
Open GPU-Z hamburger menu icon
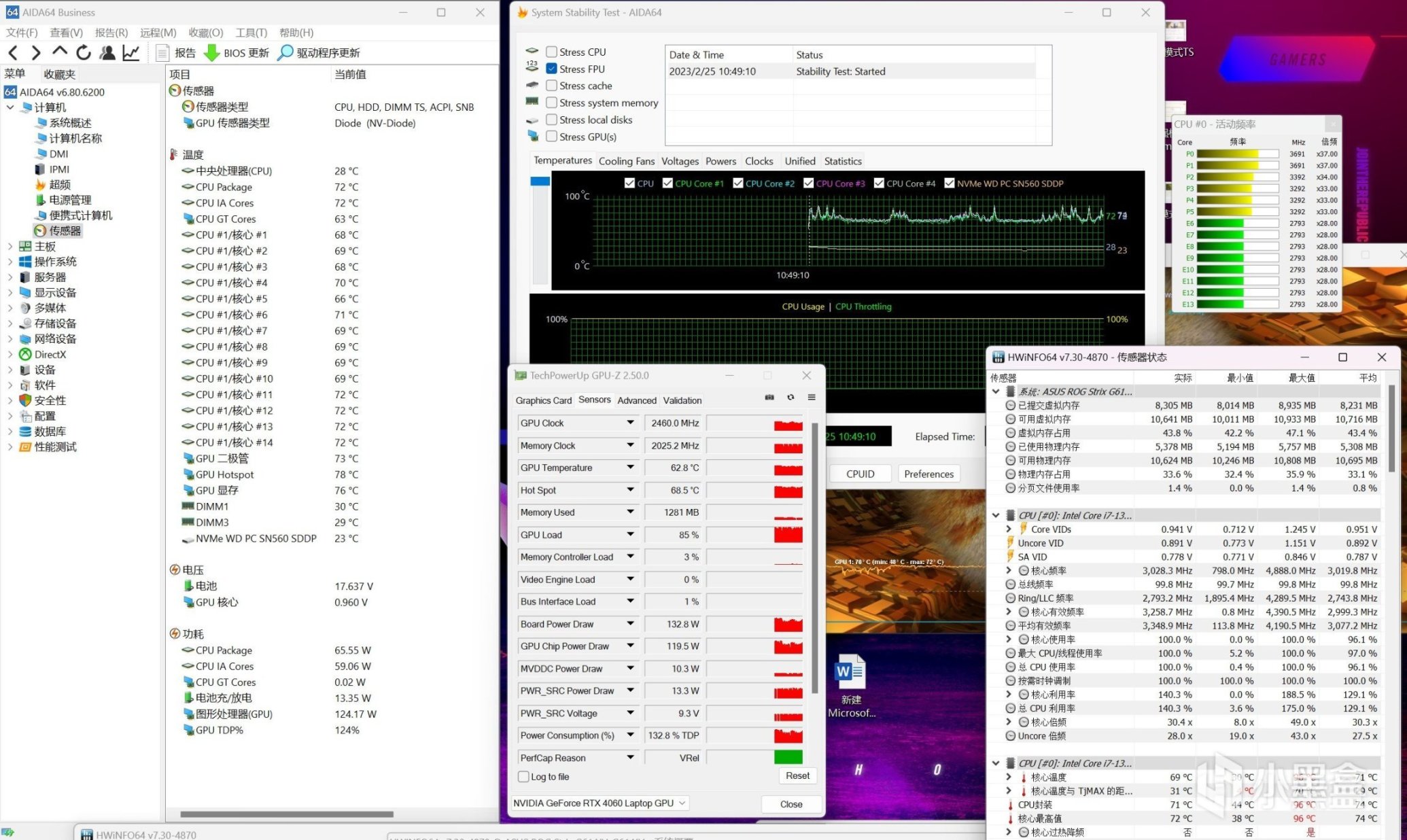coord(812,398)
